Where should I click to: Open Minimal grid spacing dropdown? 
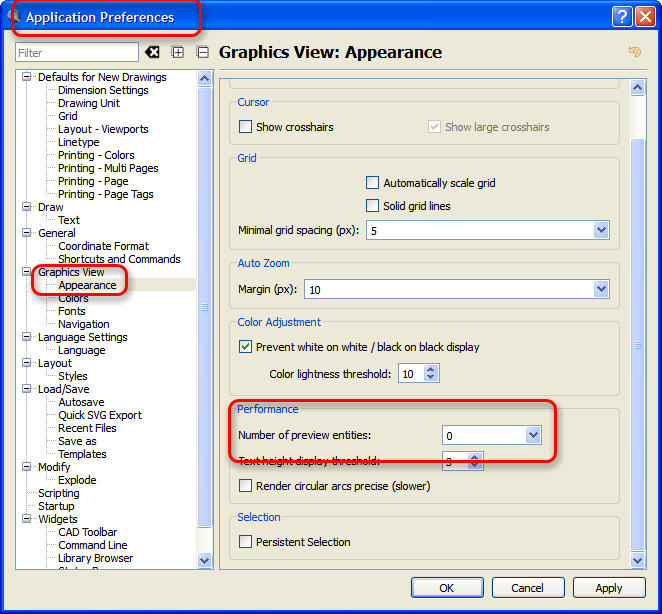click(x=600, y=230)
